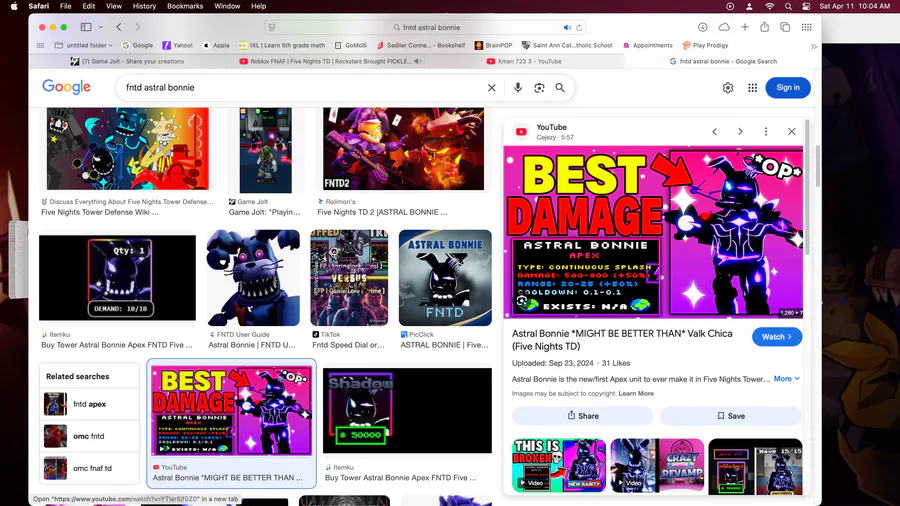Show more bookmarks chevron
The image size is (900, 506).
point(813,46)
